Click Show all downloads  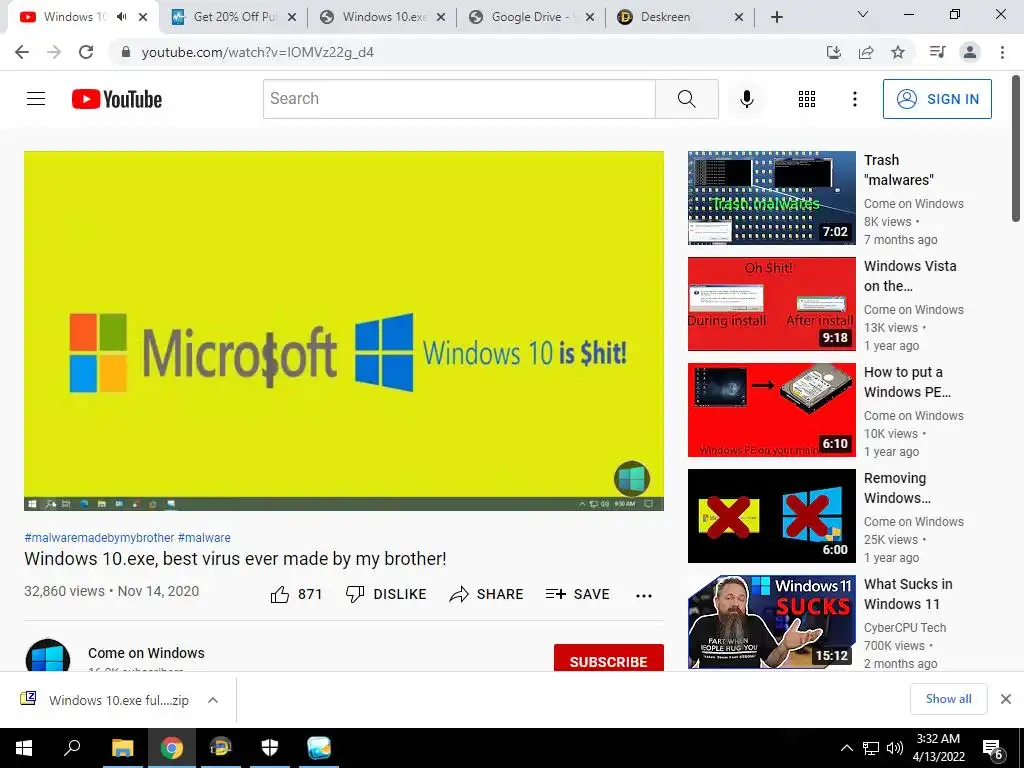point(948,699)
